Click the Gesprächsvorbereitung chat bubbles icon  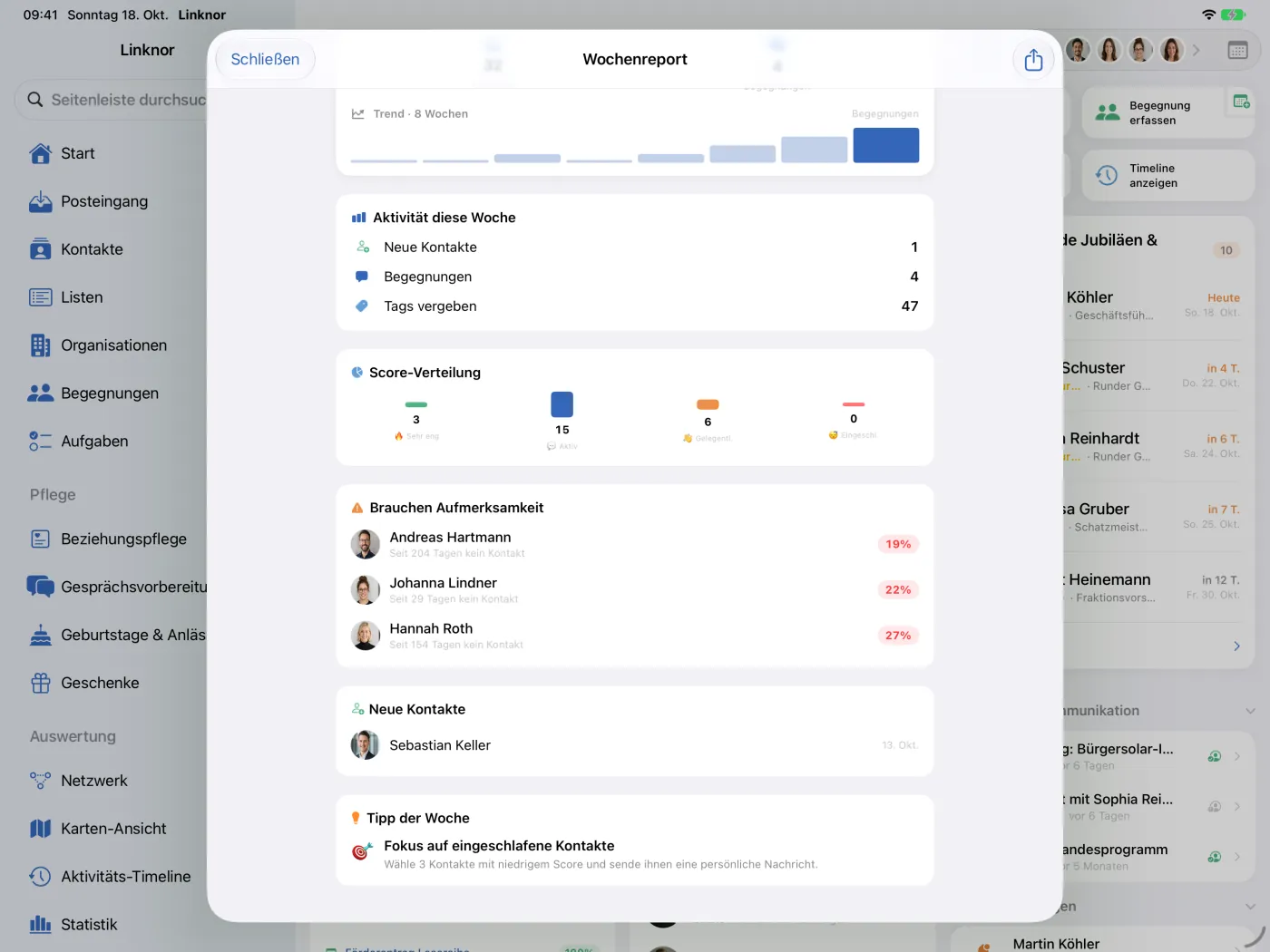[x=41, y=587]
